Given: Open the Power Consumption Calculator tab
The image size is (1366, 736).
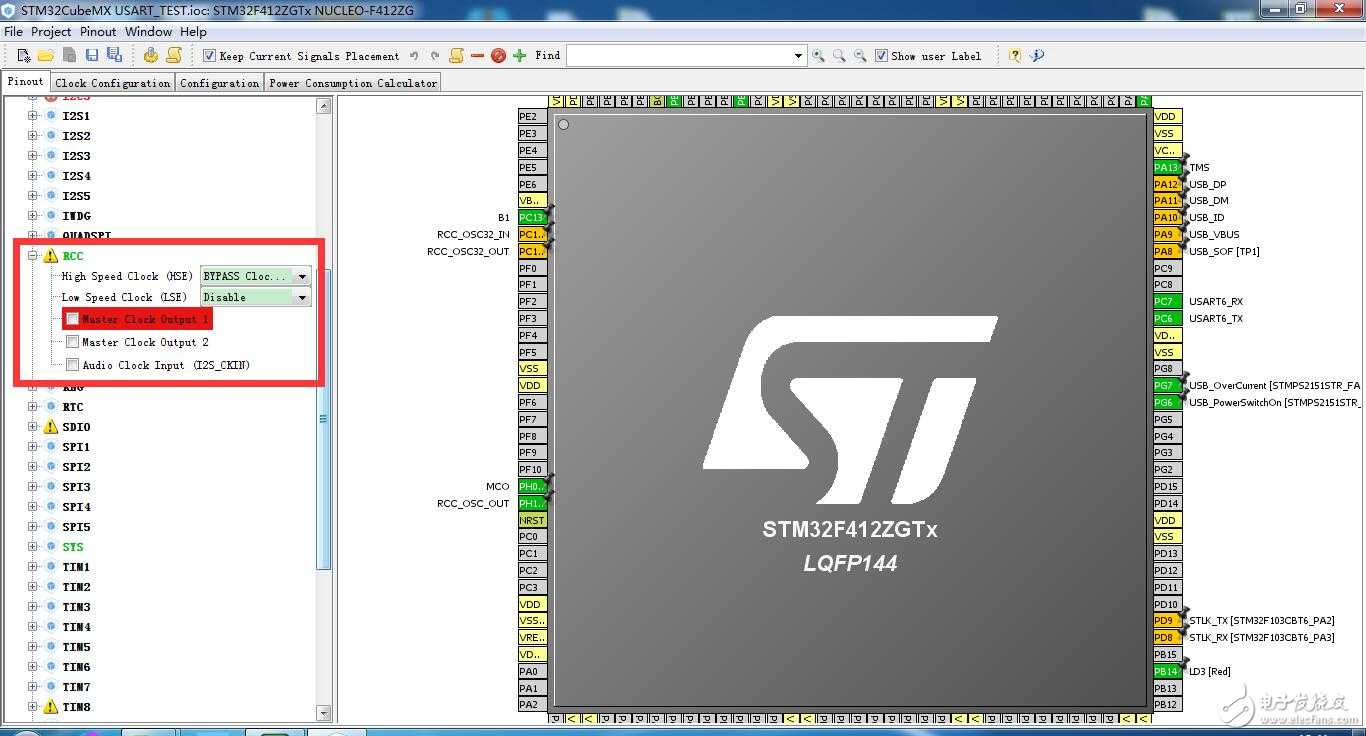Looking at the screenshot, I should coord(353,83).
